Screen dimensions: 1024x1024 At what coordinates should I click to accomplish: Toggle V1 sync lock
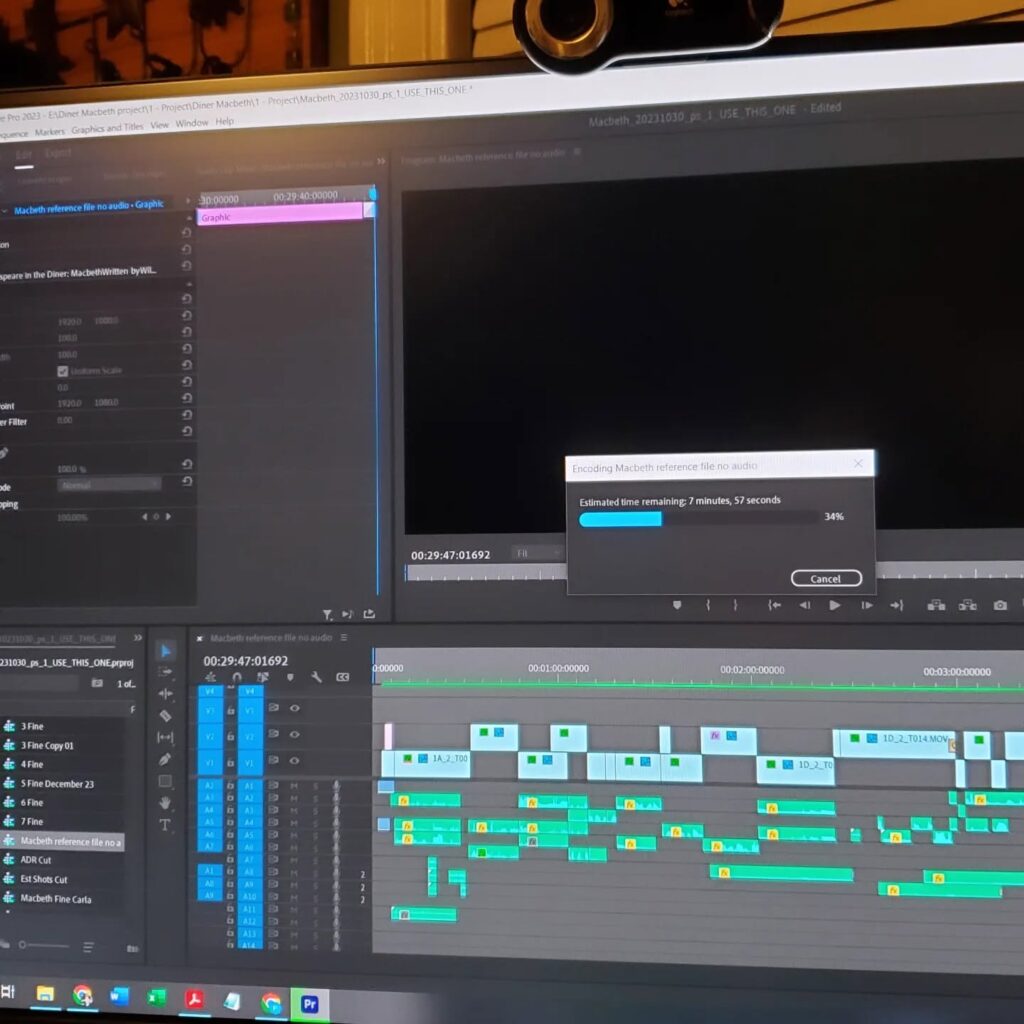pos(274,760)
